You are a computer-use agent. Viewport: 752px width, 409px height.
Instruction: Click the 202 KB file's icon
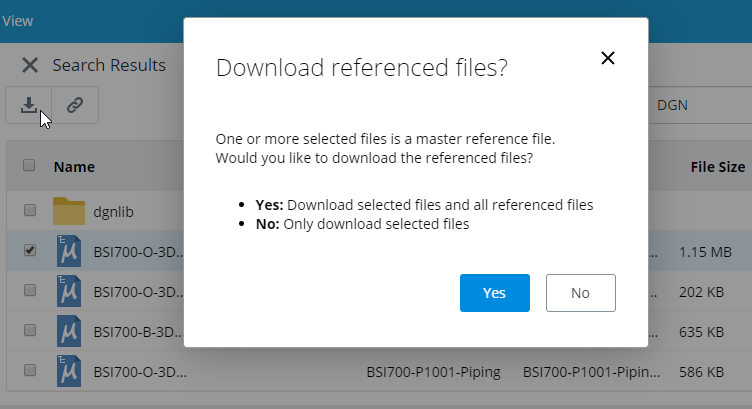[69, 290]
